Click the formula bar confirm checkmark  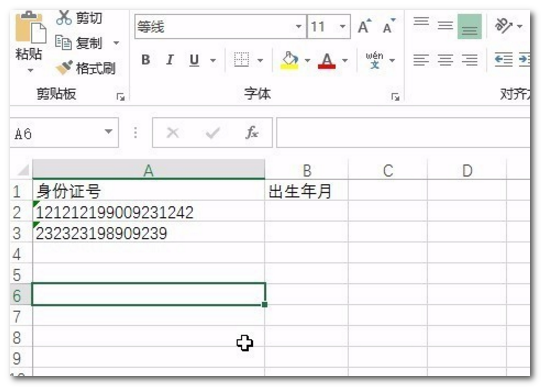(x=213, y=133)
